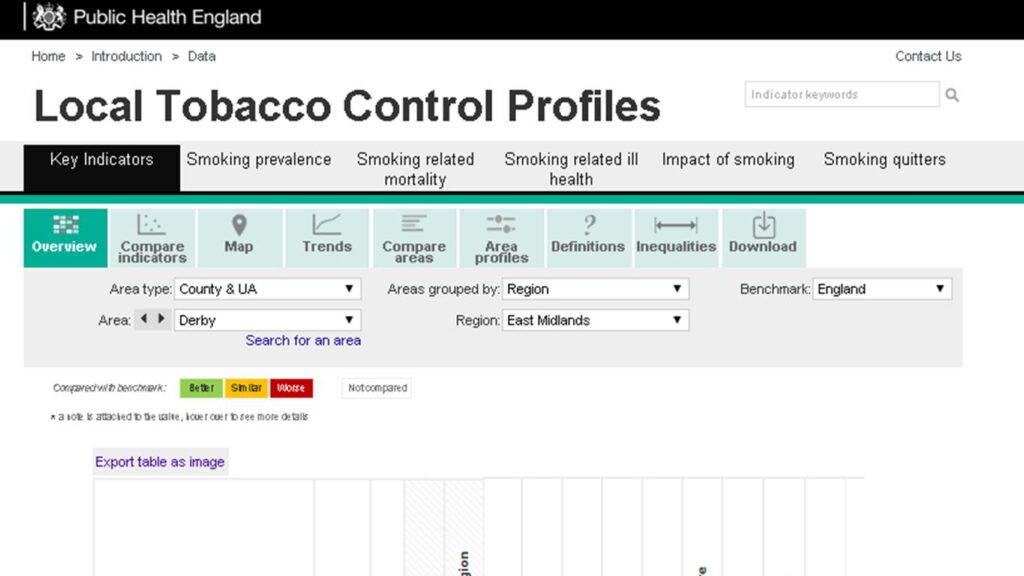Viewport: 1024px width, 576px height.
Task: Click the Search for an area link
Action: tap(303, 340)
